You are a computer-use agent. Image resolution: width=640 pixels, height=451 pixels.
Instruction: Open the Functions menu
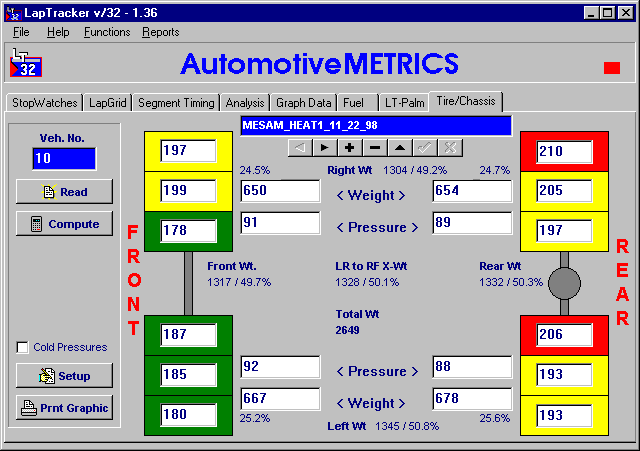[107, 32]
